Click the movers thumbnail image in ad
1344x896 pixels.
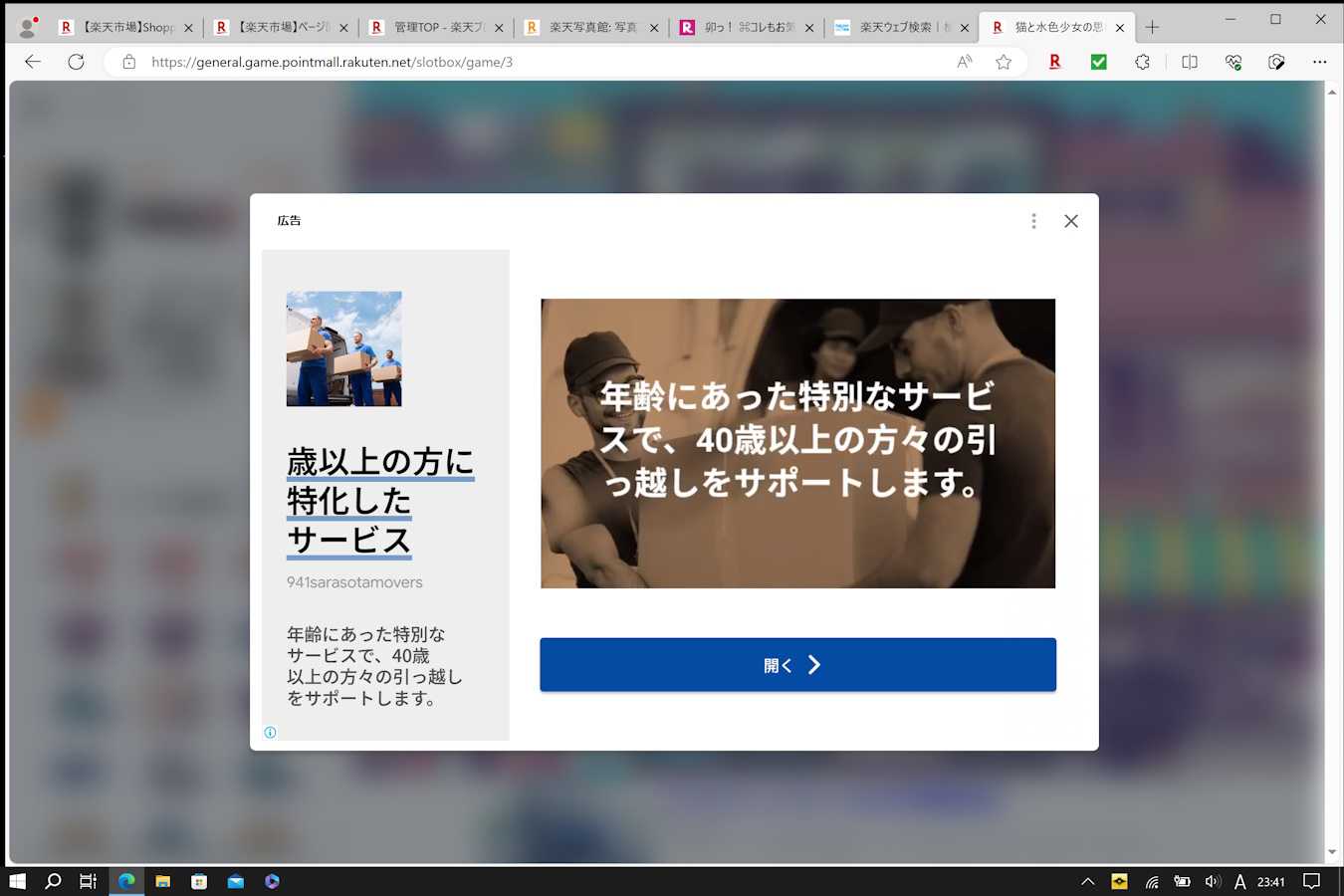point(343,348)
